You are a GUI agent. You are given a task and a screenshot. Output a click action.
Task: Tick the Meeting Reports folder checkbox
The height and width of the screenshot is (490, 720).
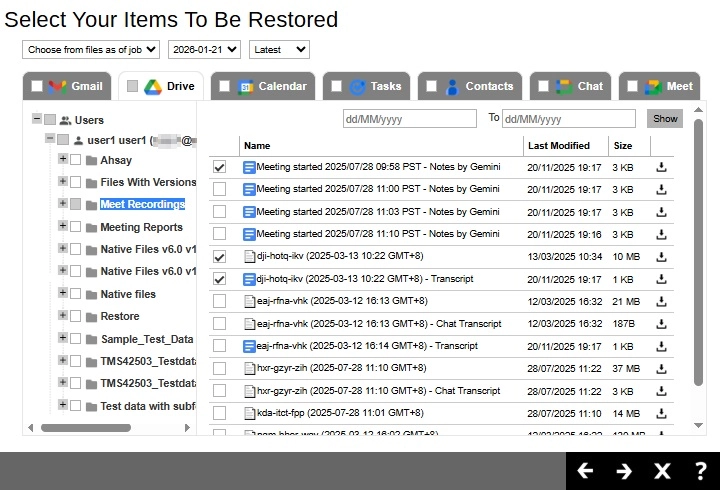click(76, 227)
